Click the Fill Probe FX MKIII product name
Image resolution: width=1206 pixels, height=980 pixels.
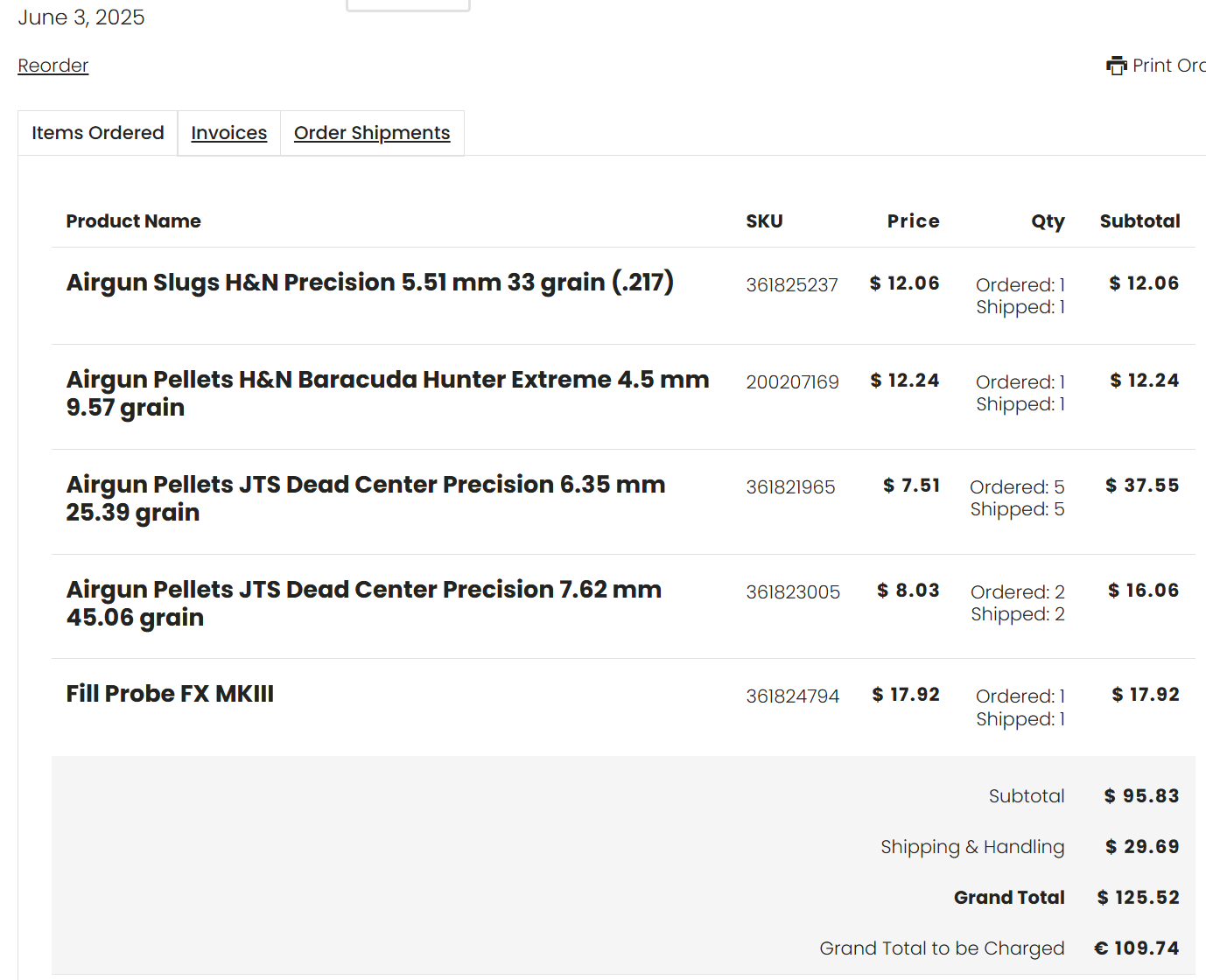(170, 694)
